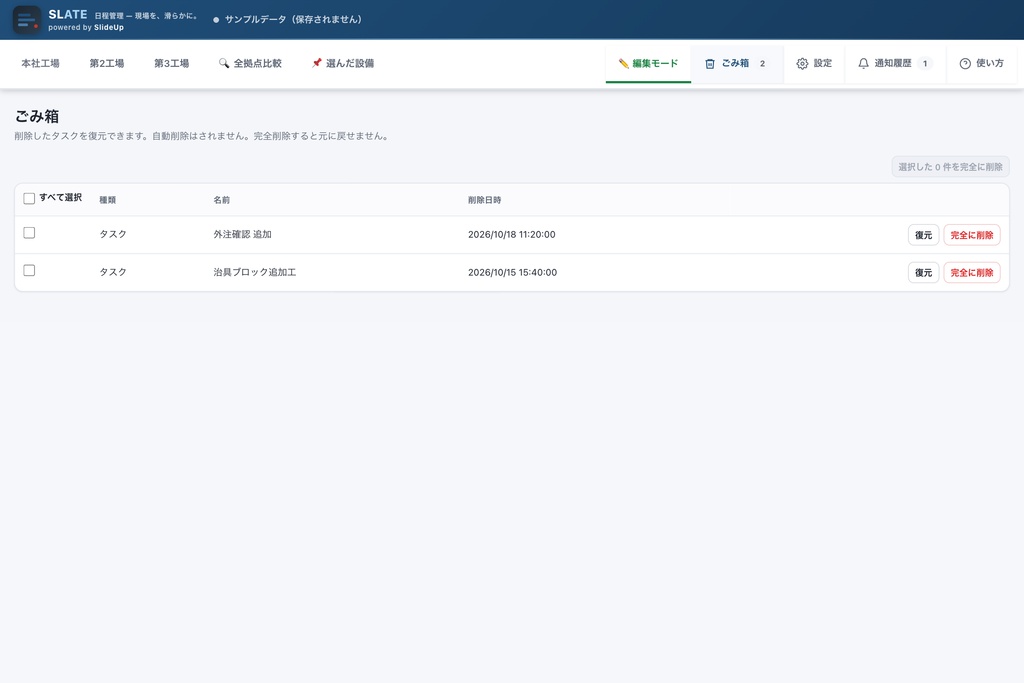Image resolution: width=1024 pixels, height=683 pixels.
Task: Click 復元 for 外注確認 追加
Action: [x=923, y=235]
